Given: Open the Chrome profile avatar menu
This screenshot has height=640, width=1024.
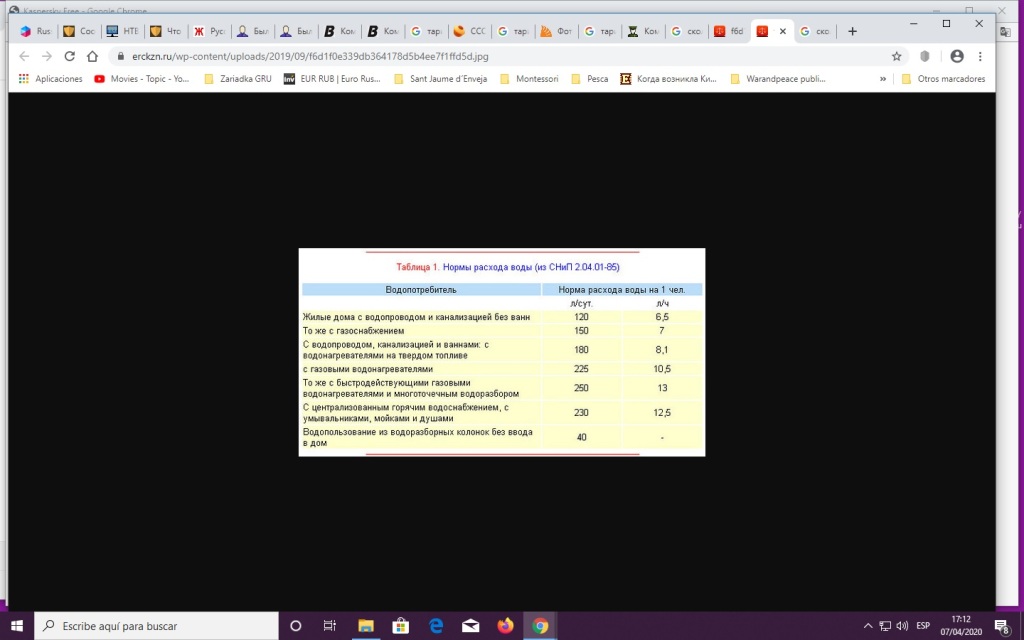Looking at the screenshot, I should click(957, 57).
